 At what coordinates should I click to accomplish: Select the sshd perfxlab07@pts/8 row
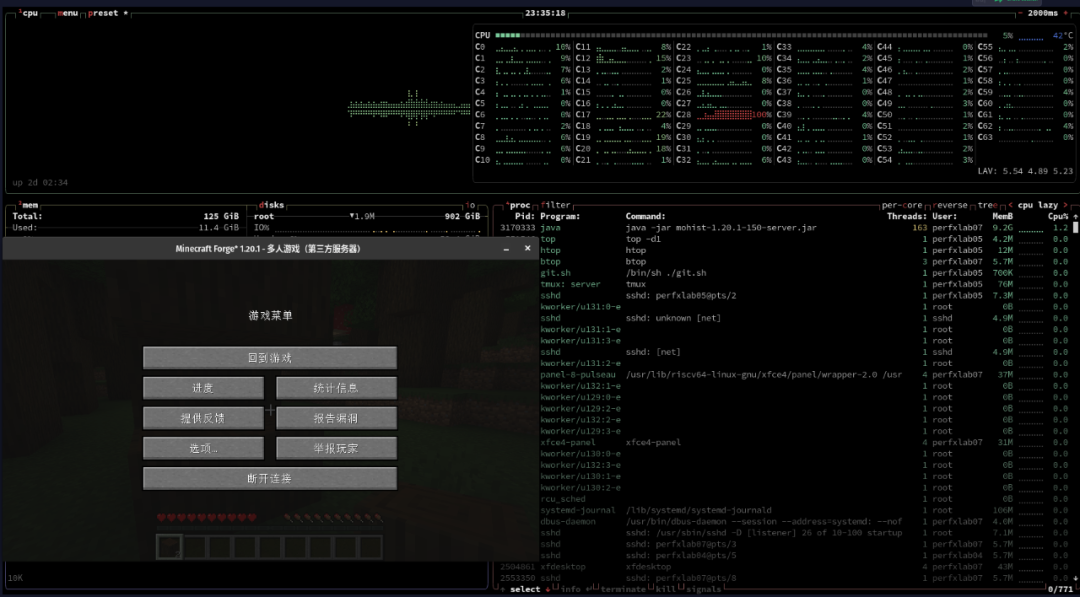[x=784, y=578]
